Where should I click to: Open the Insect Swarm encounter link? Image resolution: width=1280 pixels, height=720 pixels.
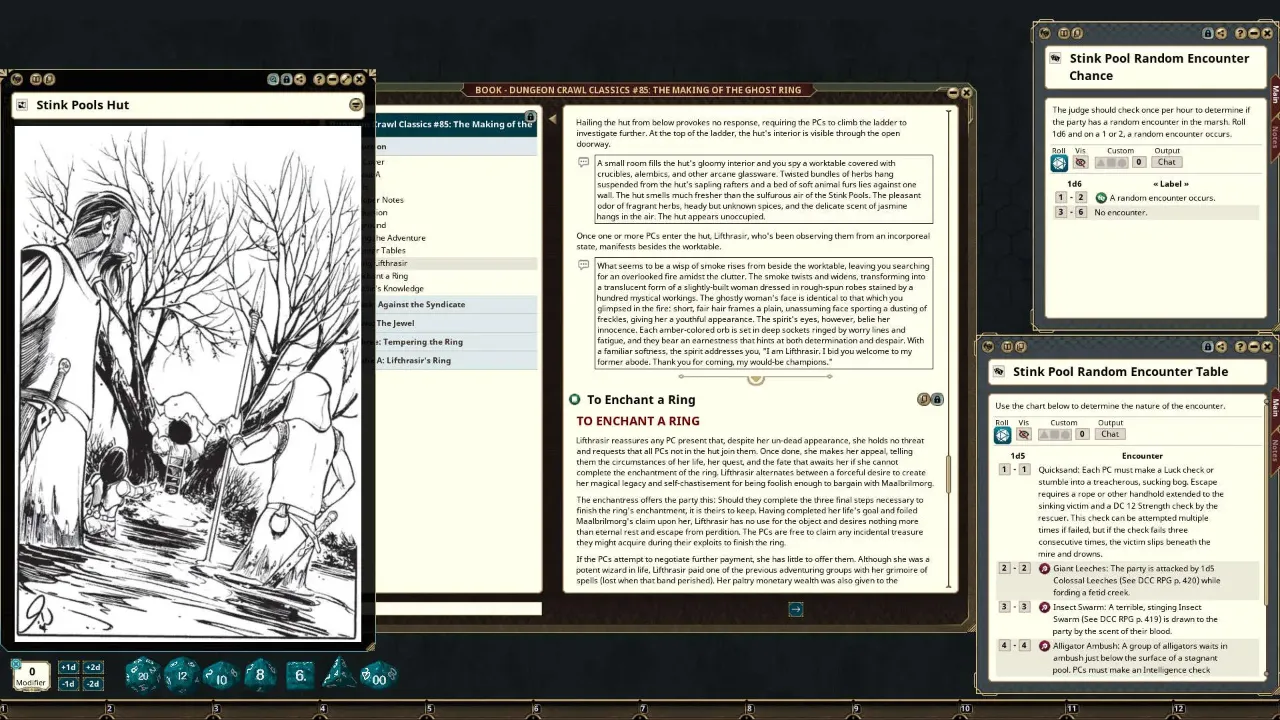[1044, 607]
